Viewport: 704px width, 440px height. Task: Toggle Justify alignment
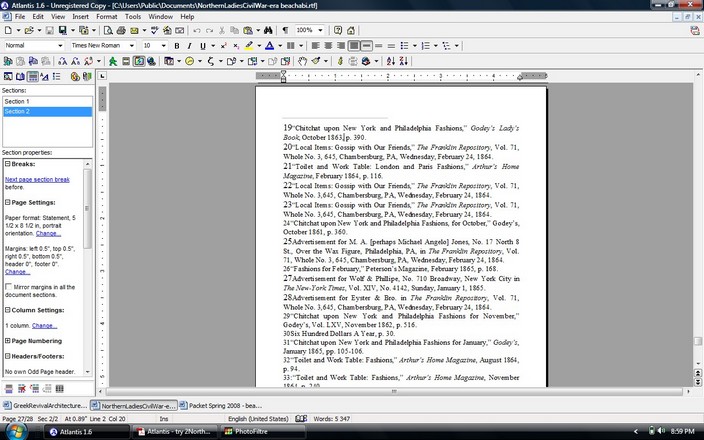coord(354,46)
